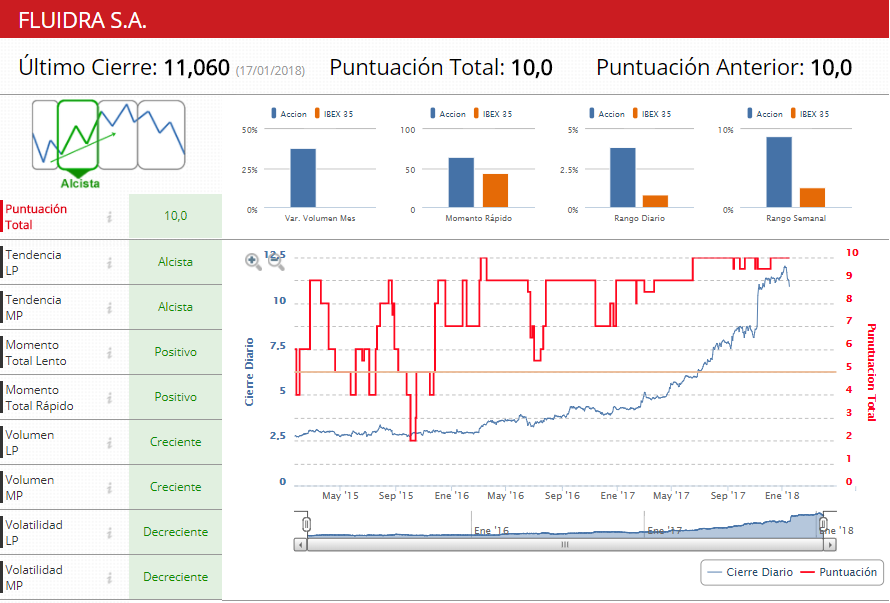Toggle Cierre Diario series in chart legend
The height and width of the screenshot is (603, 890).
tap(749, 573)
